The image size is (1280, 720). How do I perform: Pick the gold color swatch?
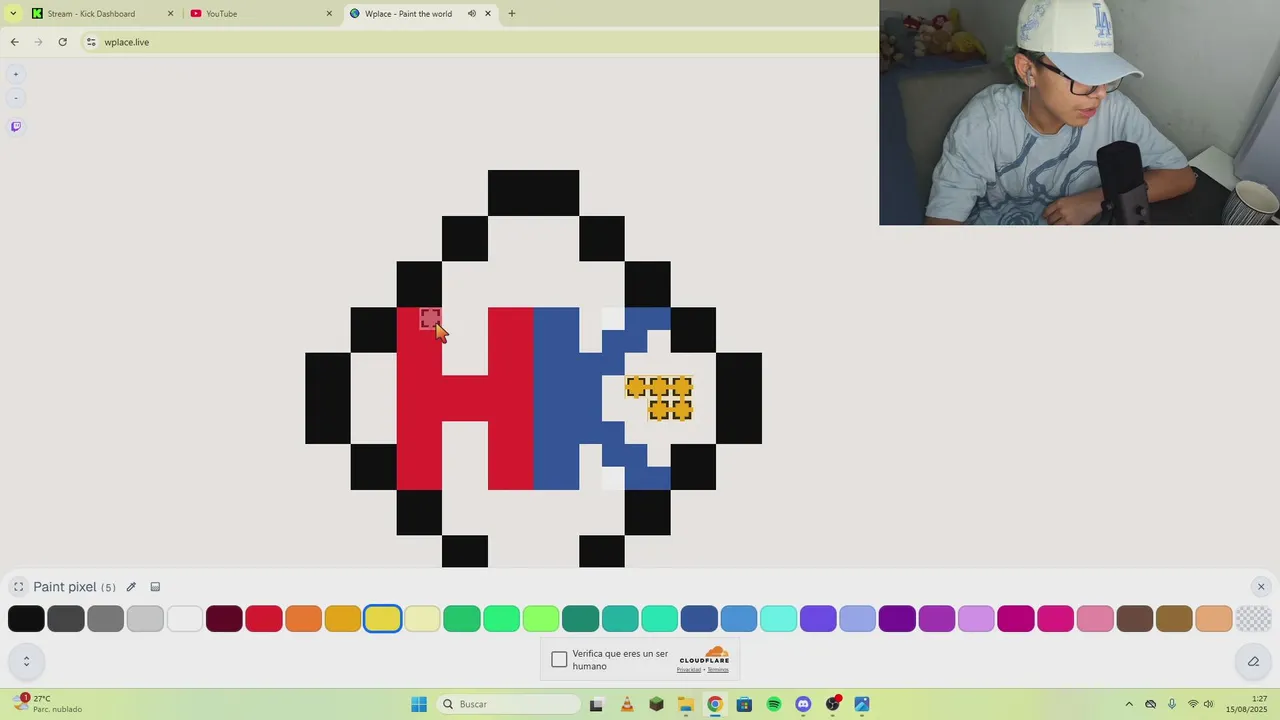pyautogui.click(x=343, y=619)
